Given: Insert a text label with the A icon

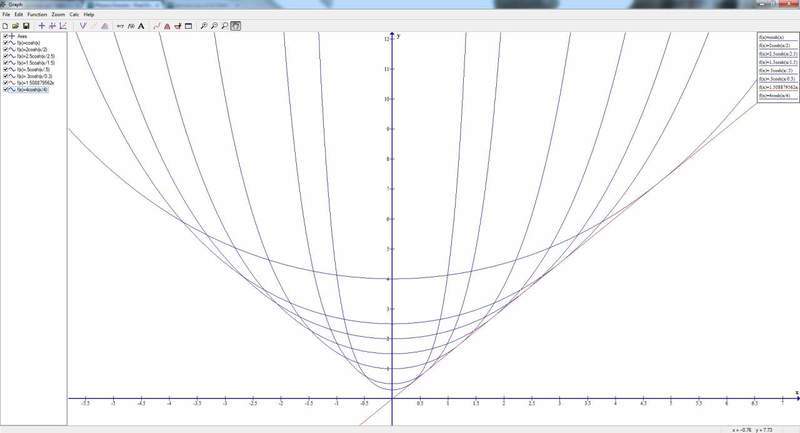Looking at the screenshot, I should (x=140, y=26).
